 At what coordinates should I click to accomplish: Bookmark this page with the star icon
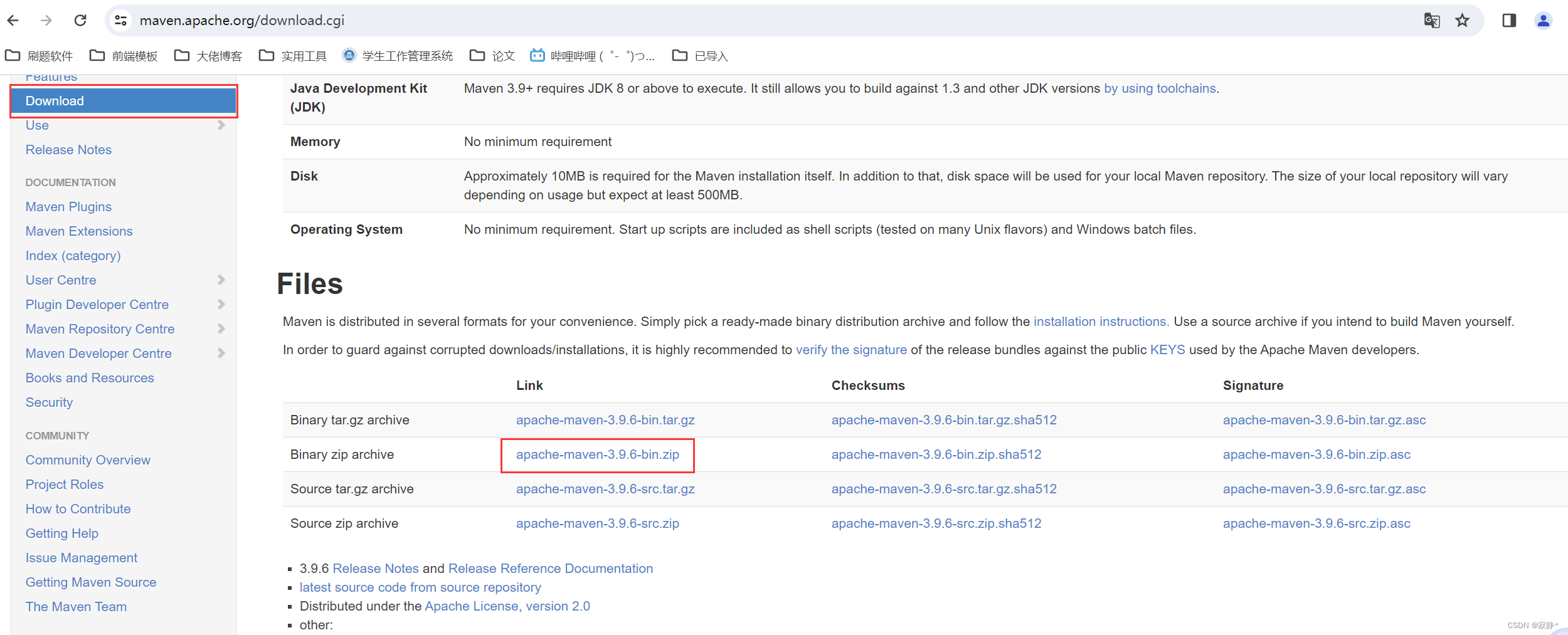point(1463,21)
